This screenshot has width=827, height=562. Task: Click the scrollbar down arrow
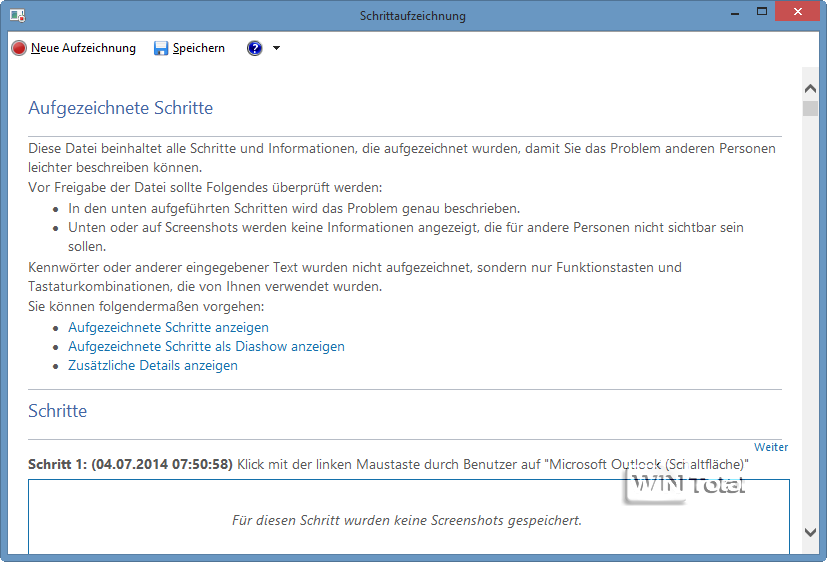(810, 533)
